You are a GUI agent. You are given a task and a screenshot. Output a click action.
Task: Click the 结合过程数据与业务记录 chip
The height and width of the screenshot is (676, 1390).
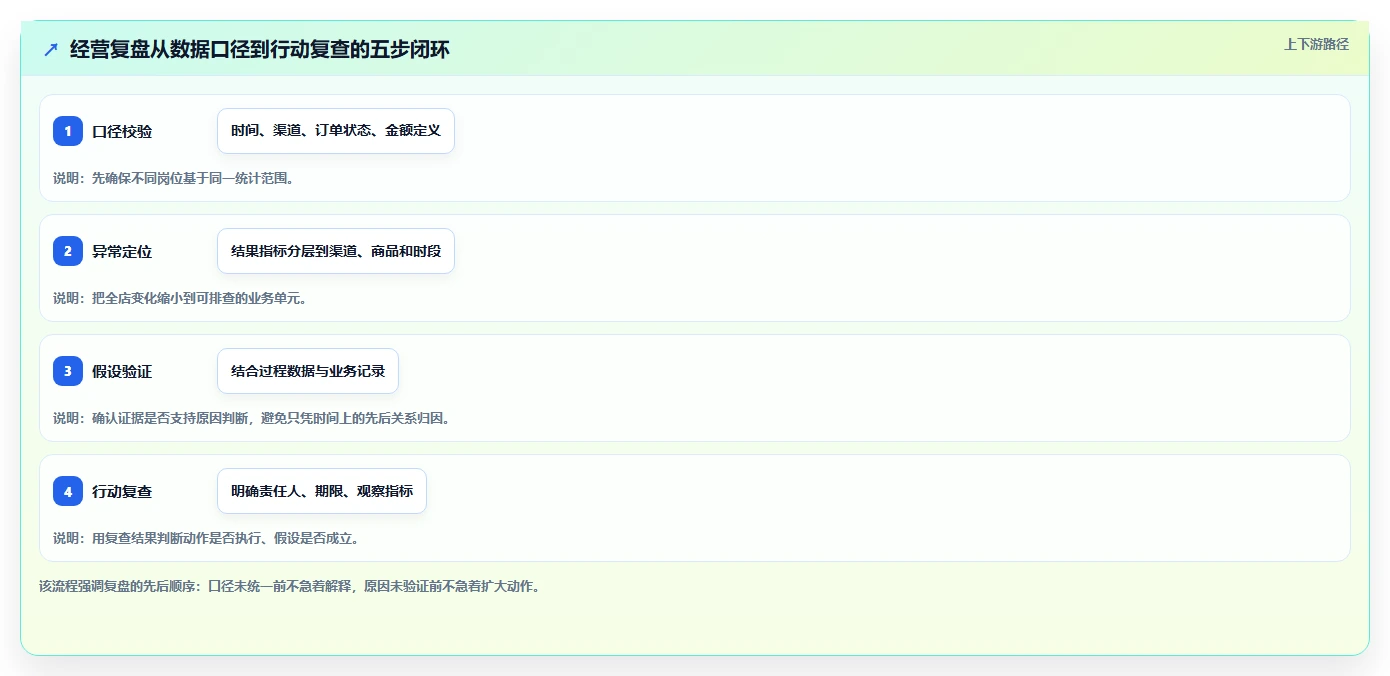coord(308,371)
